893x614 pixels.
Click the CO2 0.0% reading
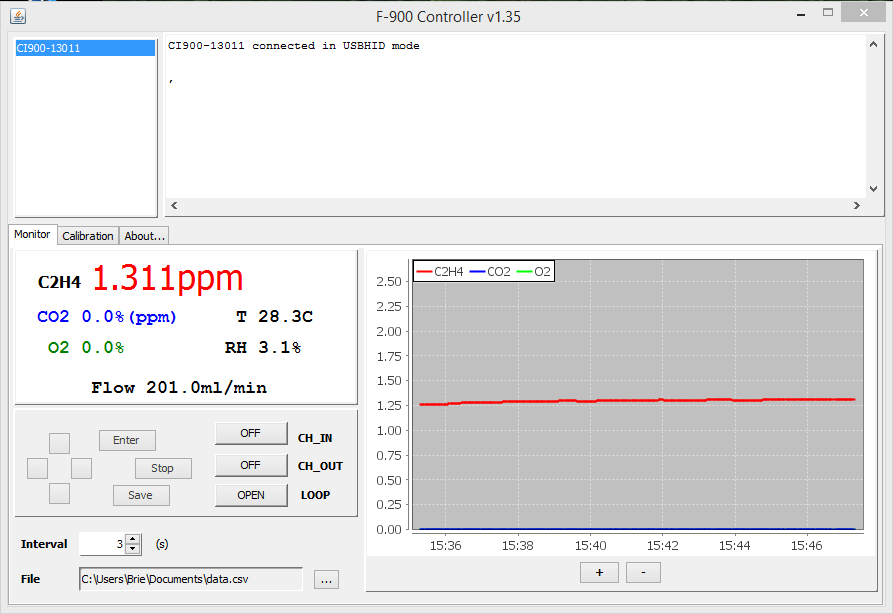coord(107,317)
